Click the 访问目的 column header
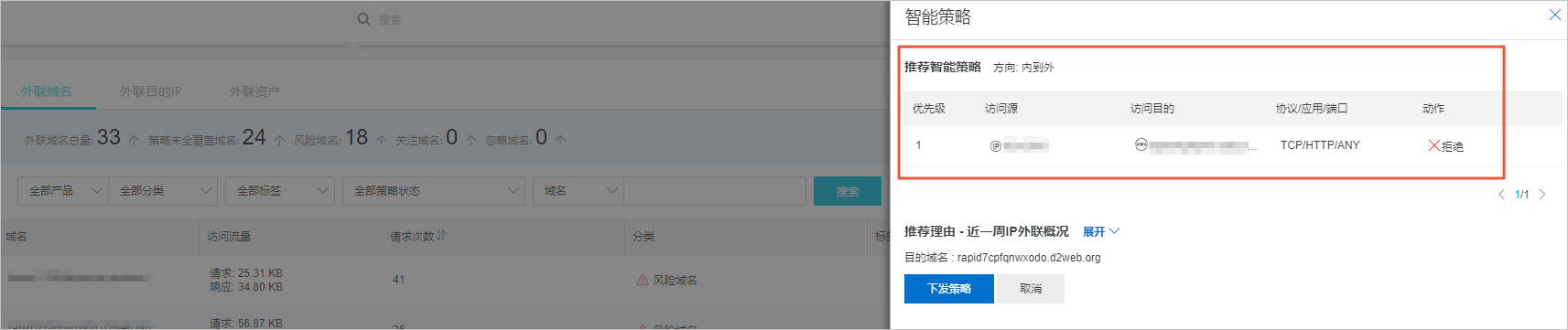 coord(1152,108)
